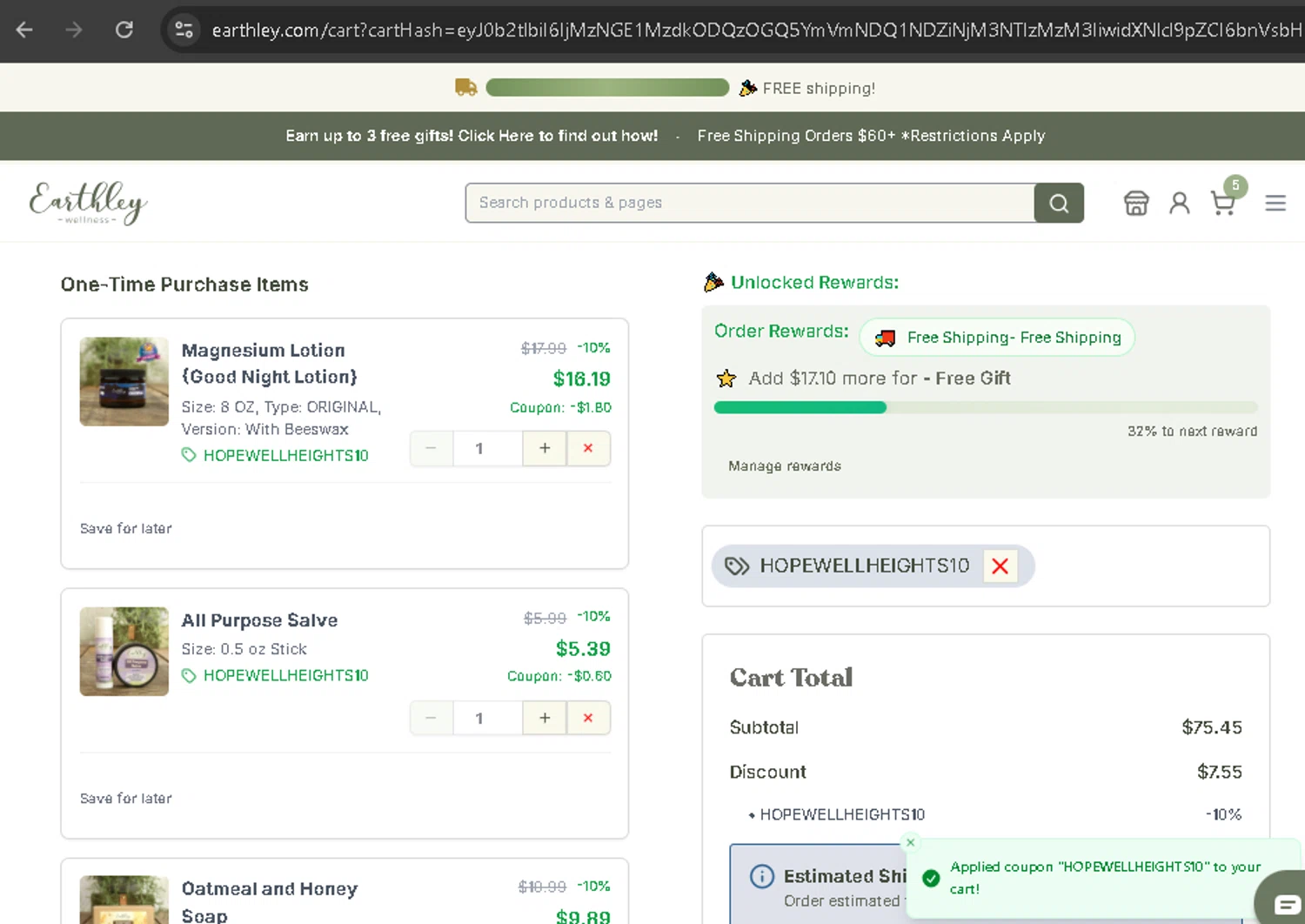1305x924 pixels.
Task: Click the free shipping progress bar
Action: [x=607, y=88]
